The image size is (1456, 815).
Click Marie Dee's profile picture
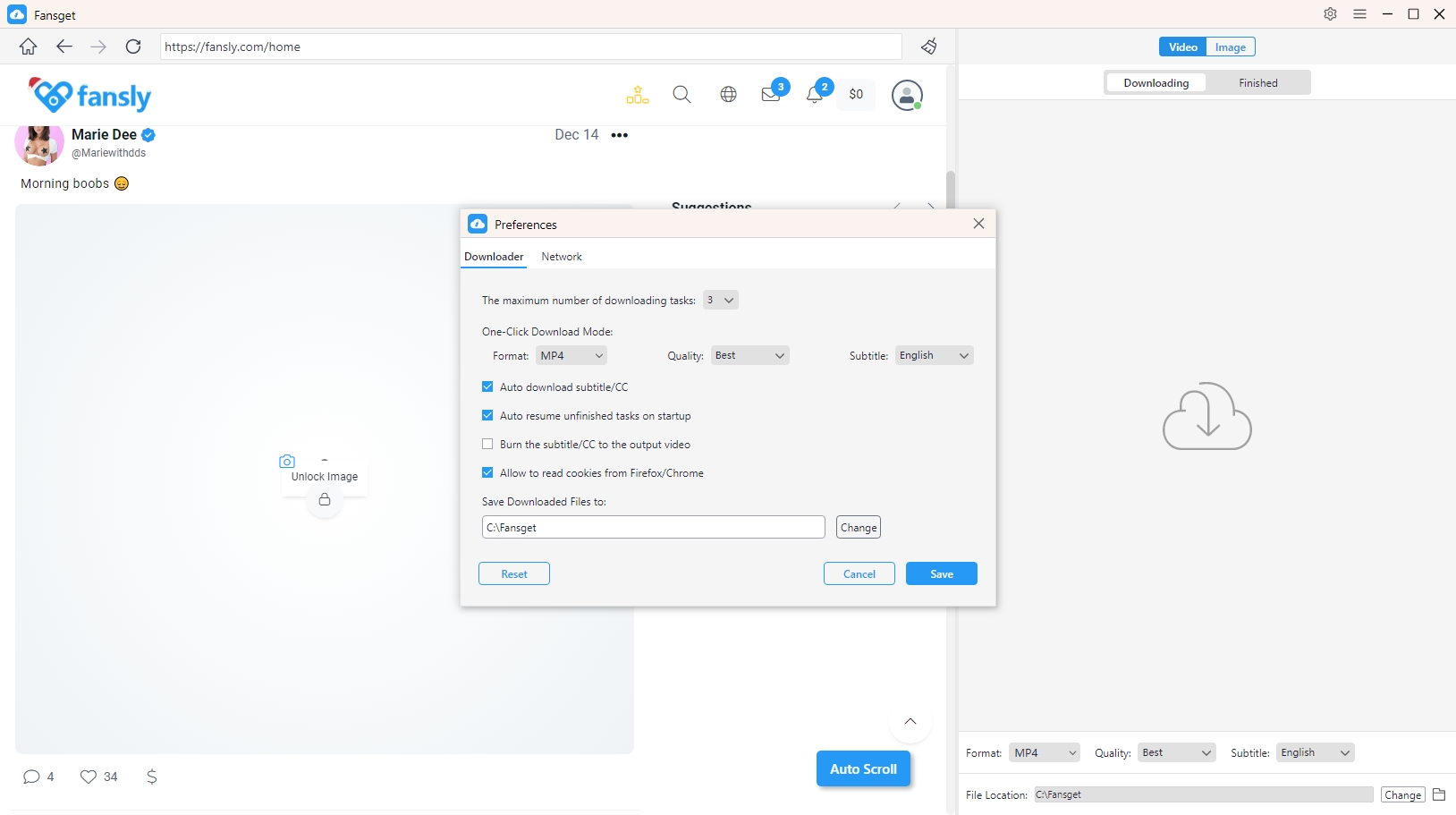pos(39,145)
